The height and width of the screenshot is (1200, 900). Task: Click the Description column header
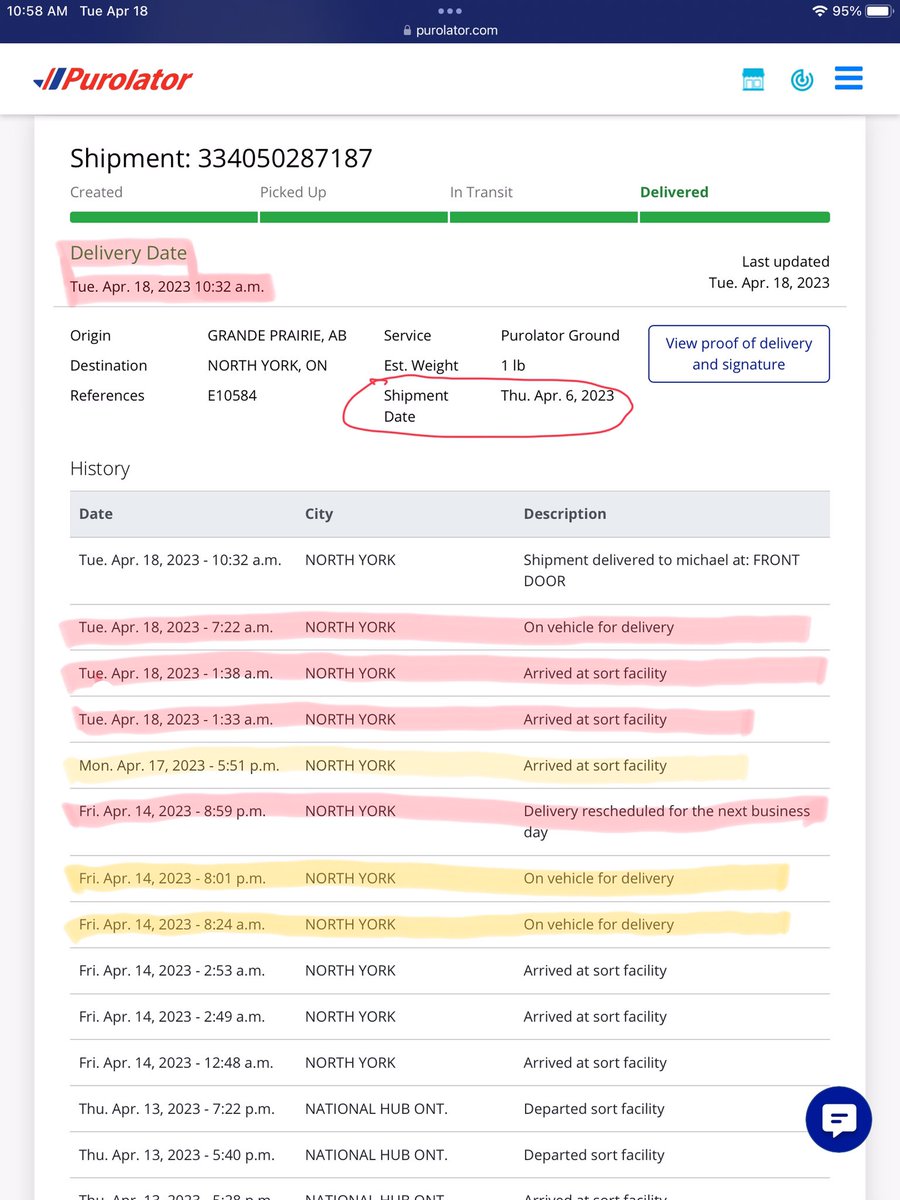(565, 514)
